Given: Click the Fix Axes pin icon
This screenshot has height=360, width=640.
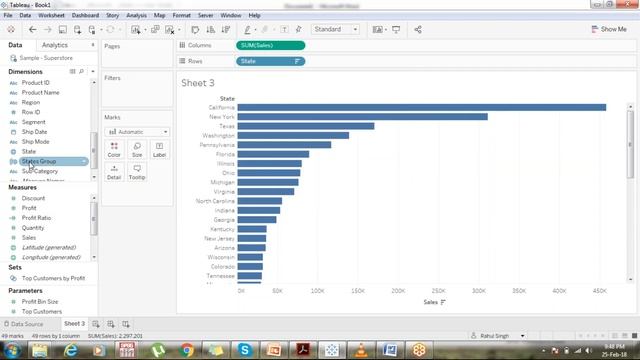Looking at the screenshot, I should pos(299,29).
